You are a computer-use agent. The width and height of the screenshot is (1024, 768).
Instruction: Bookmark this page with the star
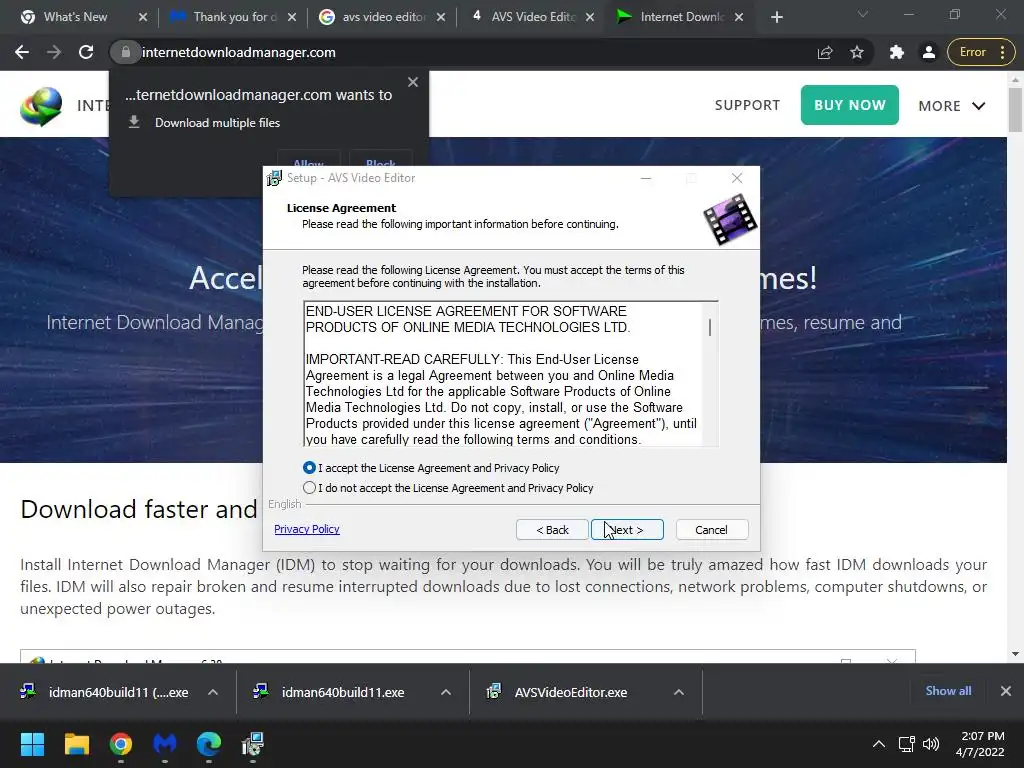857,52
